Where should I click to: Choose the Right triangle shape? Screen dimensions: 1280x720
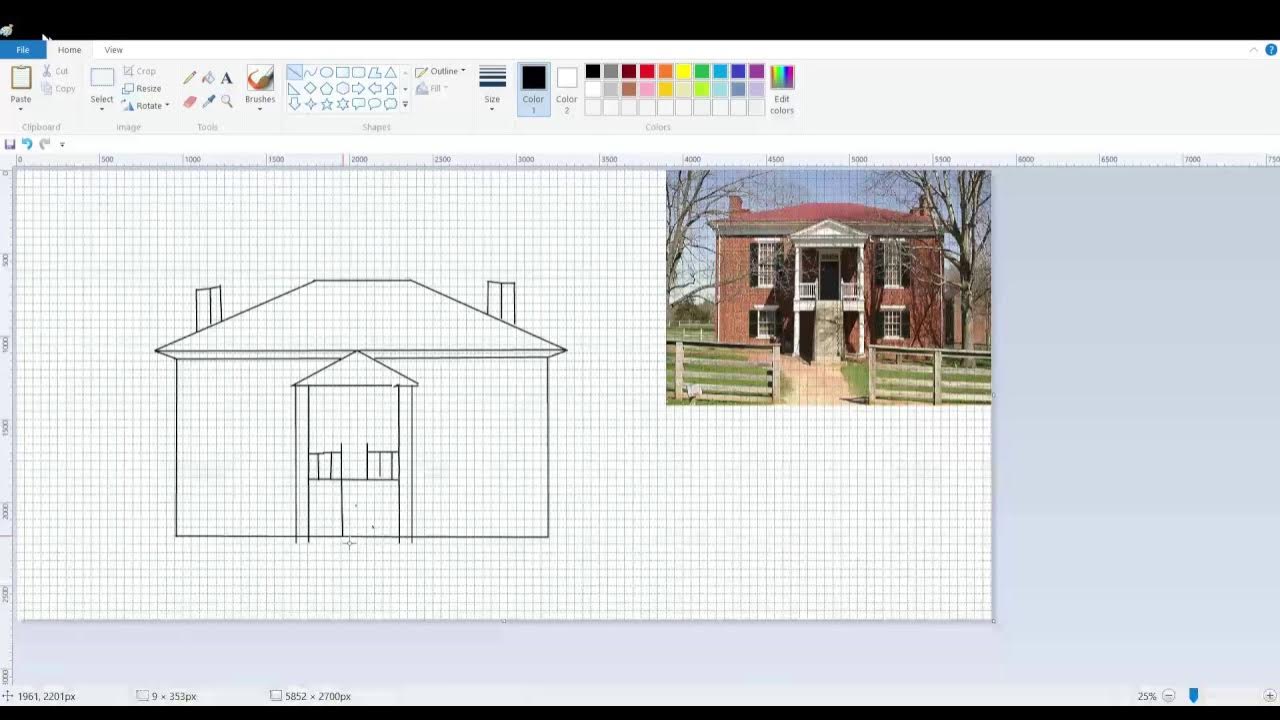pos(294,88)
